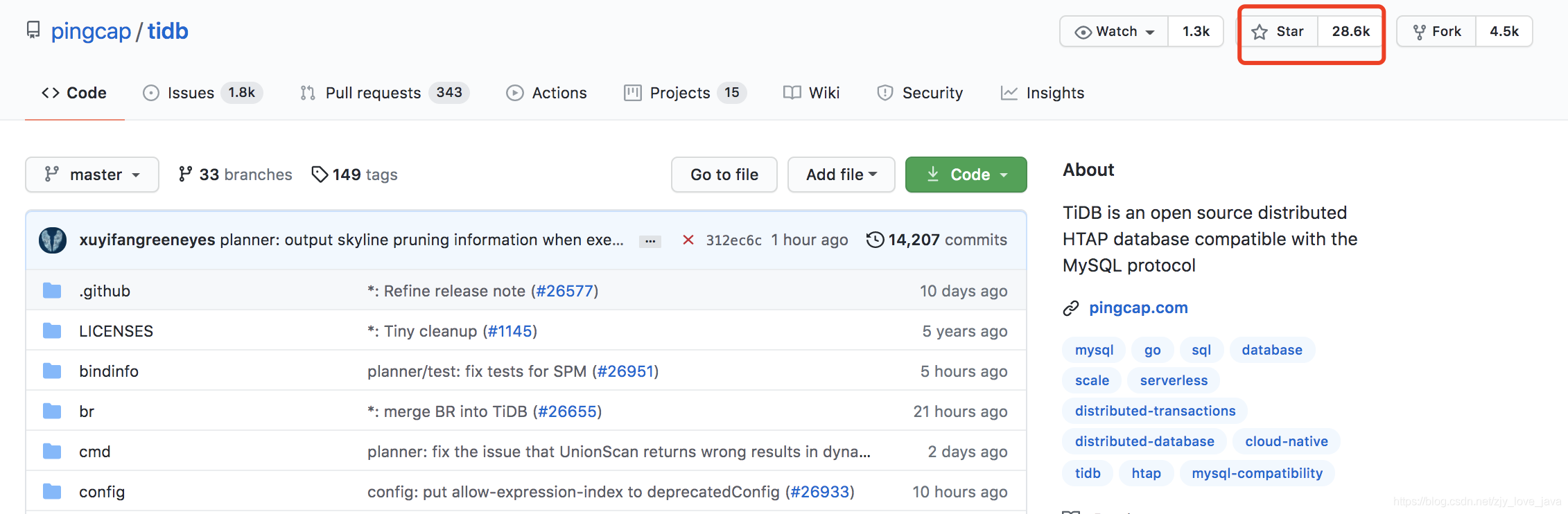Select the serverless topic tag
This screenshot has height=514, width=1568.
(1174, 380)
